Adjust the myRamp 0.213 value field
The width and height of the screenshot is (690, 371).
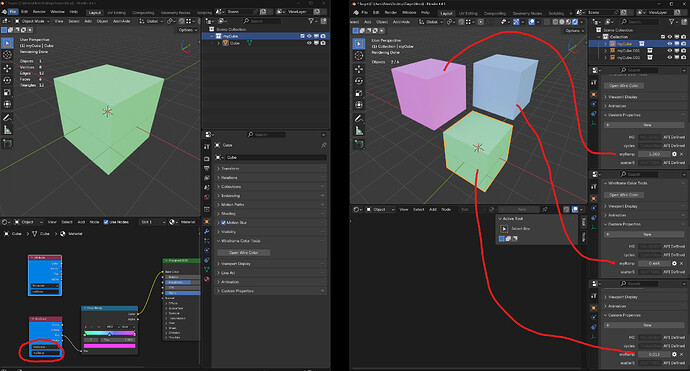[x=654, y=354]
